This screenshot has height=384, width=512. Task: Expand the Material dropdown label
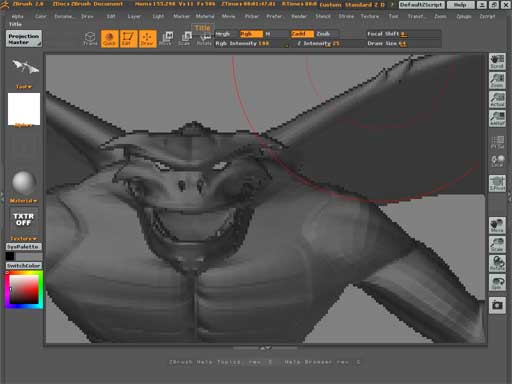click(23, 201)
